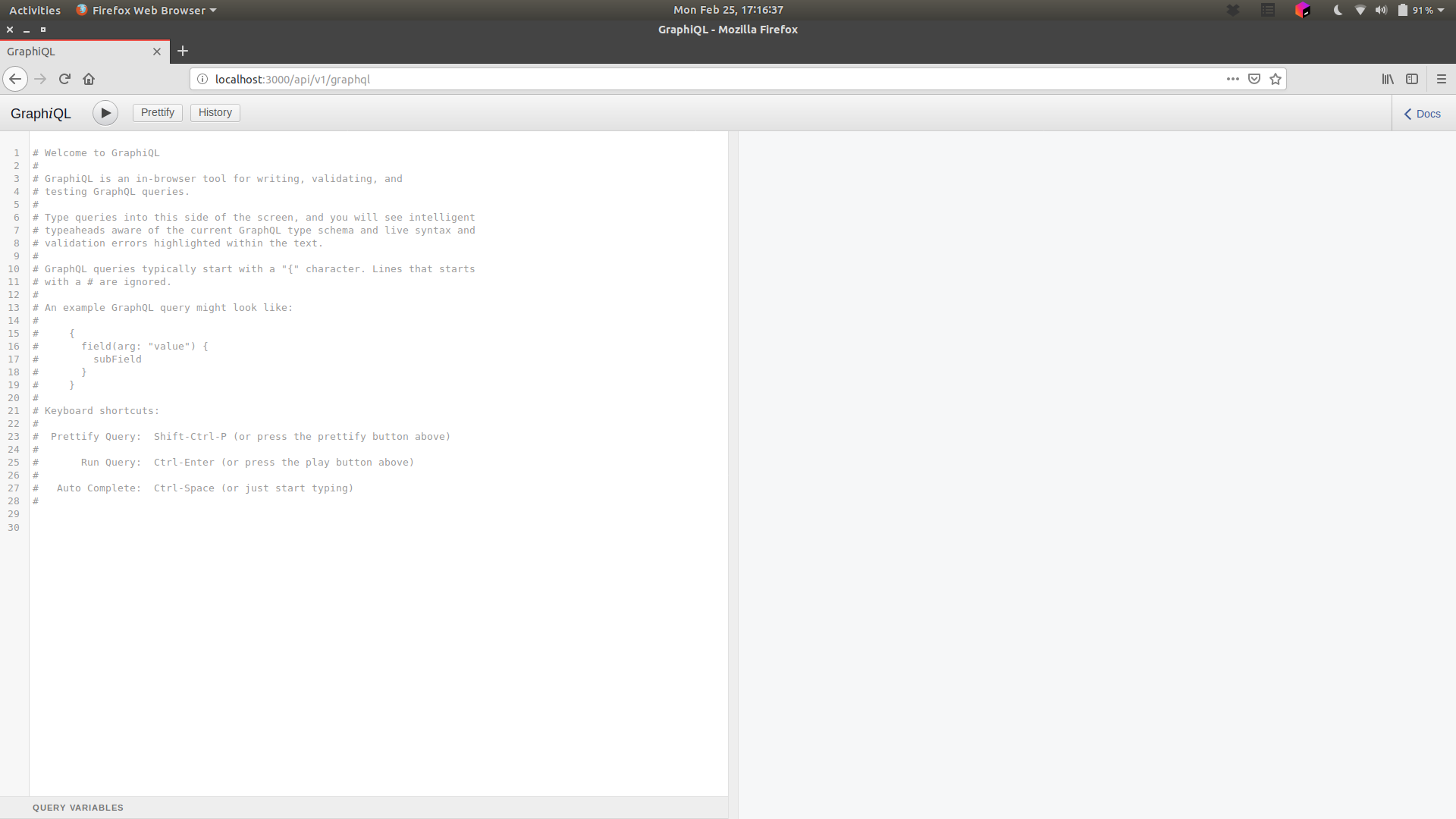The image size is (1456, 819).
Task: Open query History
Action: point(215,112)
